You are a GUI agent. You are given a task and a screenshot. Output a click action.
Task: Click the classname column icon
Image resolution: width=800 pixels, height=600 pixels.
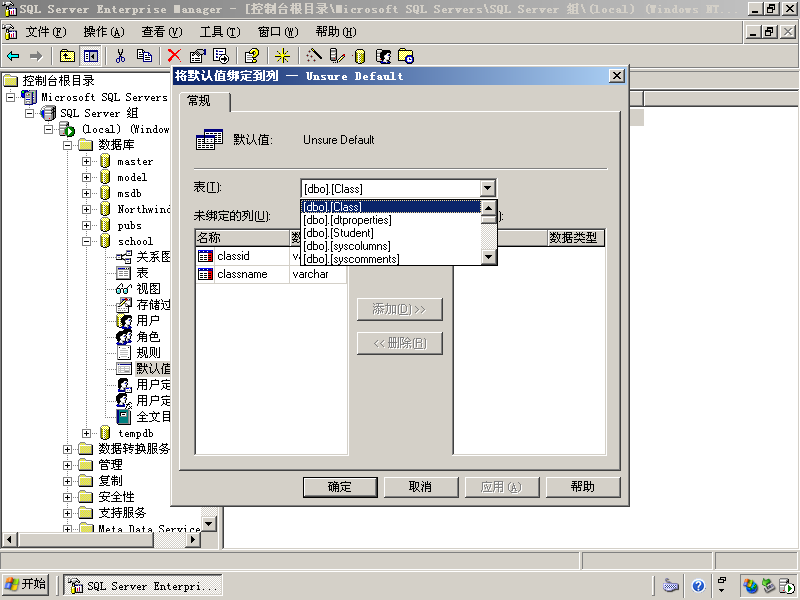click(x=205, y=274)
